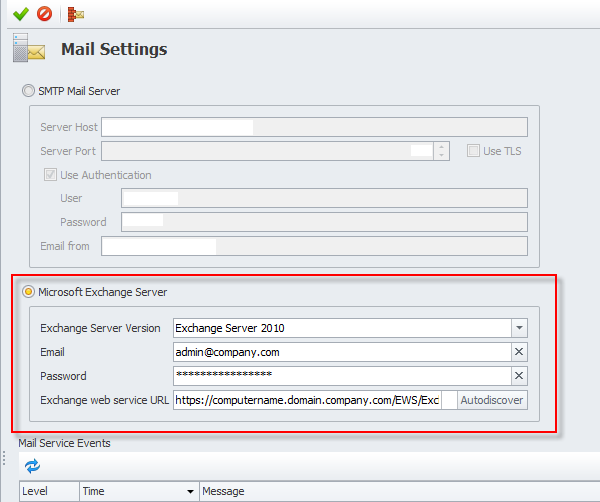Open the Time column sort dropdown arrow
This screenshot has width=600, height=502.
coord(190,492)
